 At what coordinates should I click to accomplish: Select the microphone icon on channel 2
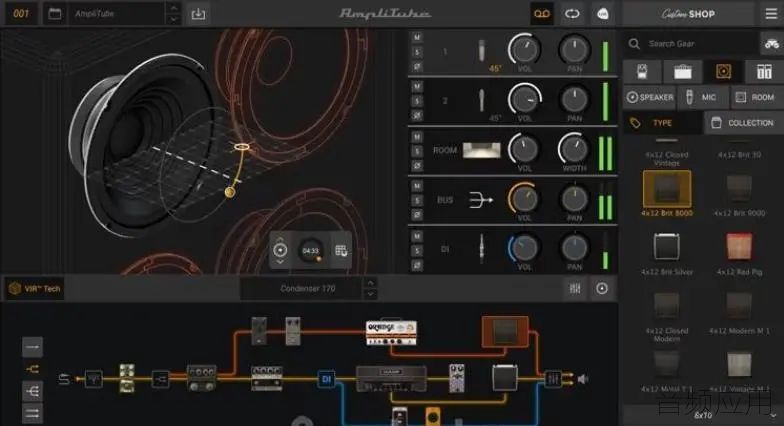click(x=481, y=100)
